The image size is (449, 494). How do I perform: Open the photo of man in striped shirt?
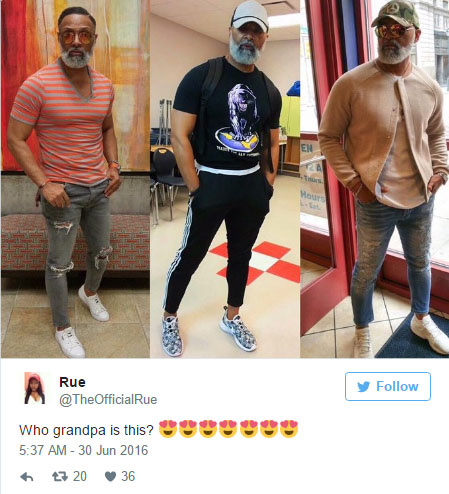pyautogui.click(x=75, y=179)
